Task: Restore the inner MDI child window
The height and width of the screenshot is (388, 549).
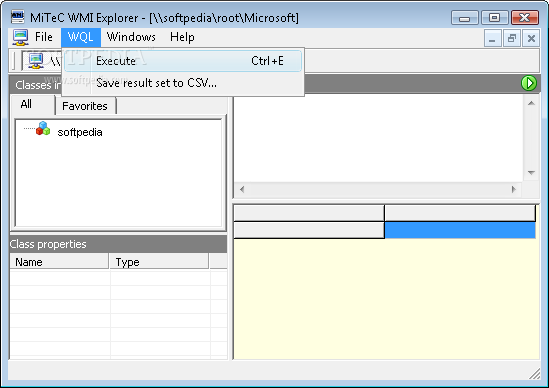Action: (x=512, y=38)
